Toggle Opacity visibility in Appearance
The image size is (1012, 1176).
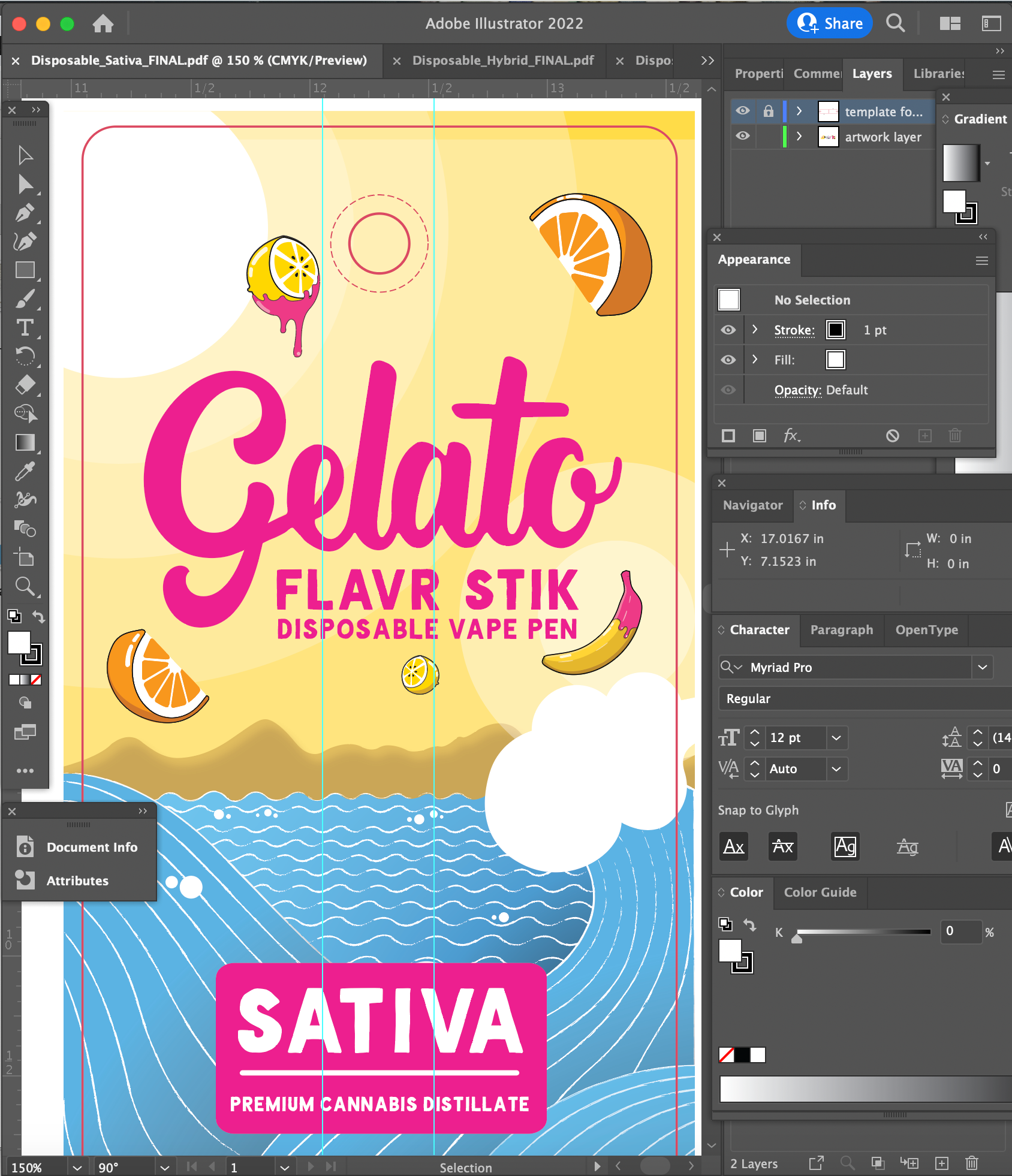[728, 390]
